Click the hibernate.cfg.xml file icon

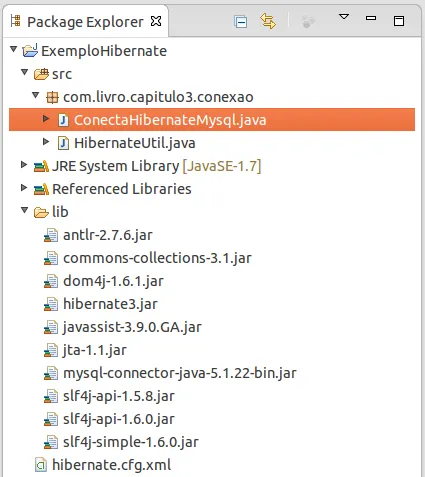[x=41, y=465]
